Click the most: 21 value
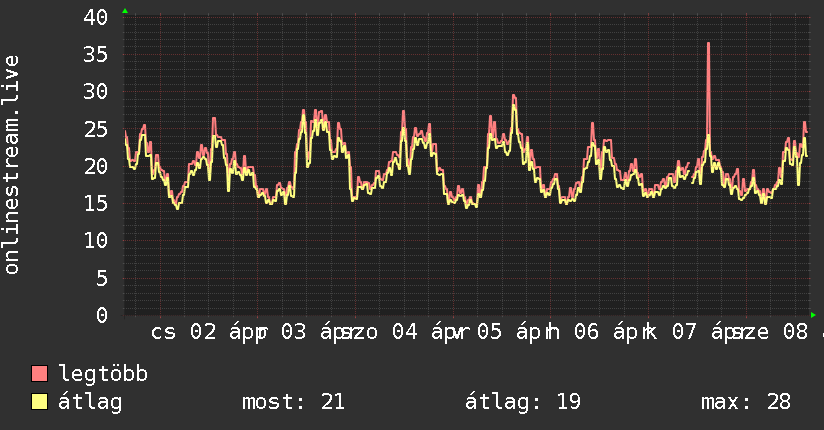Image resolution: width=824 pixels, height=430 pixels. pos(293,402)
